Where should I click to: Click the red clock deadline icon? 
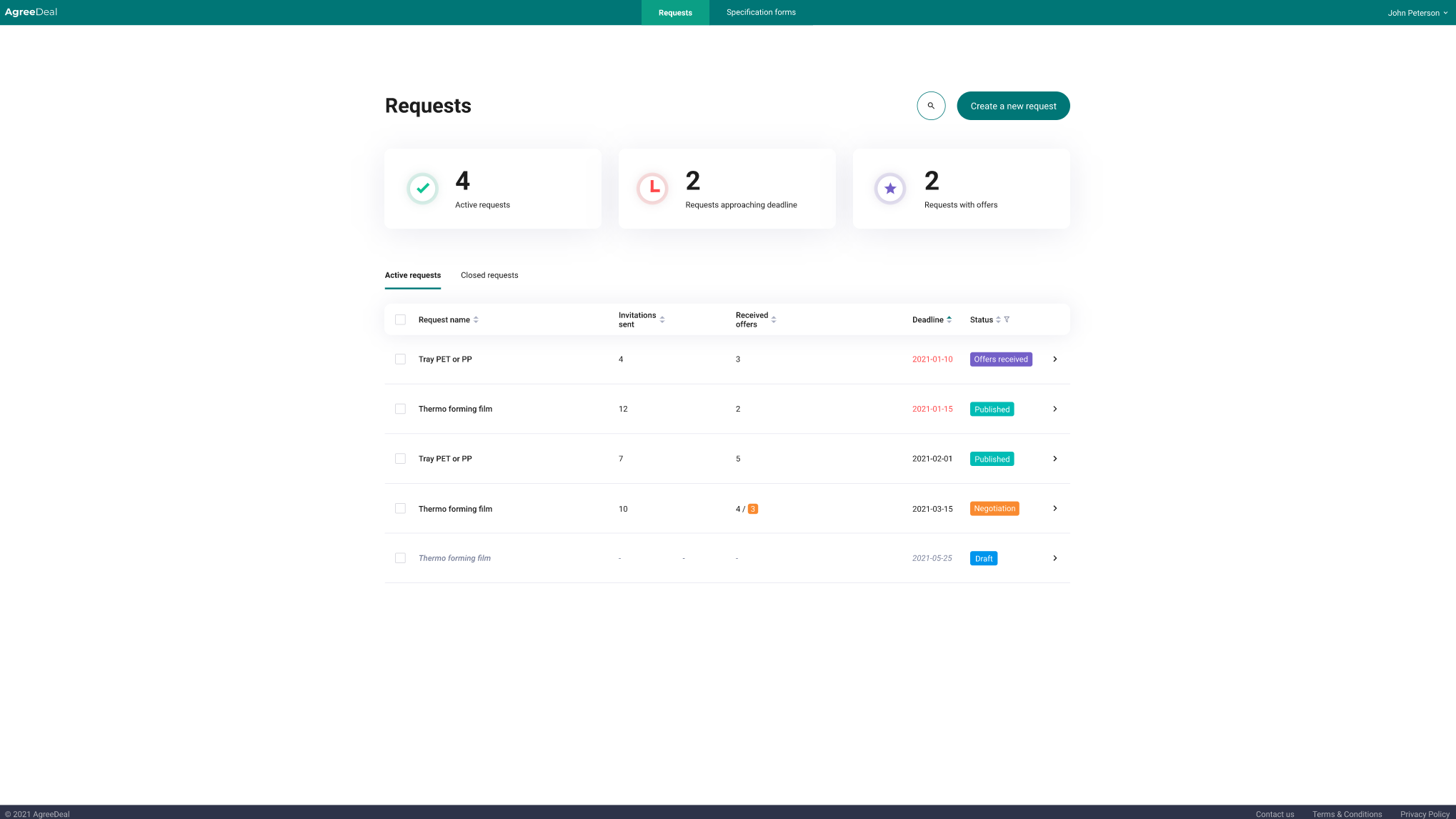coord(652,189)
